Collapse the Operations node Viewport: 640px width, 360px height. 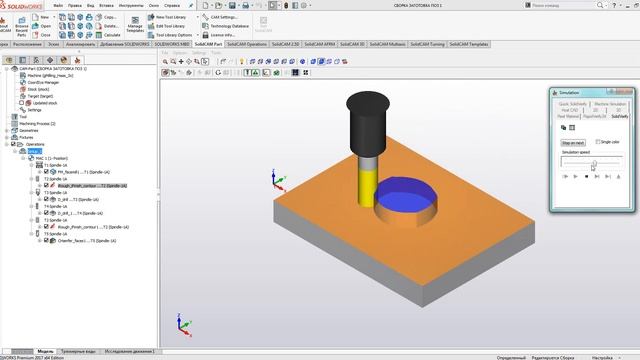[x=7, y=144]
